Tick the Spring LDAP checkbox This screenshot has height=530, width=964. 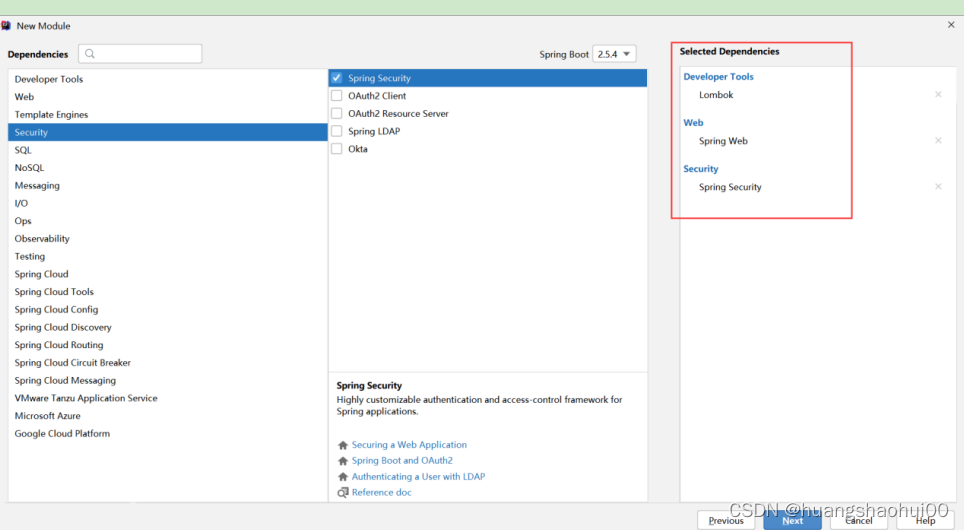click(336, 131)
